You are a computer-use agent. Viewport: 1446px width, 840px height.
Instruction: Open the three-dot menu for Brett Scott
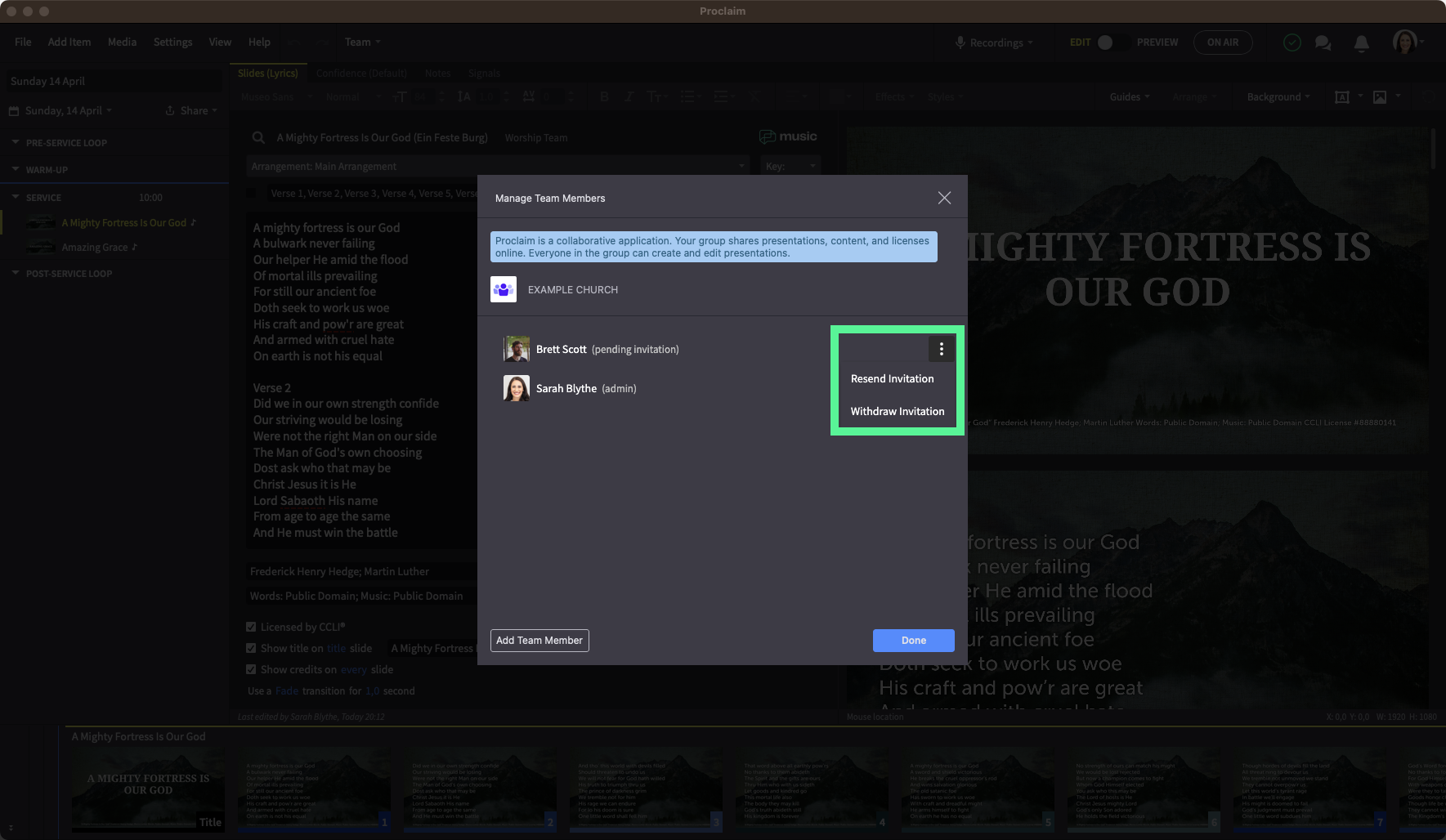click(x=942, y=349)
